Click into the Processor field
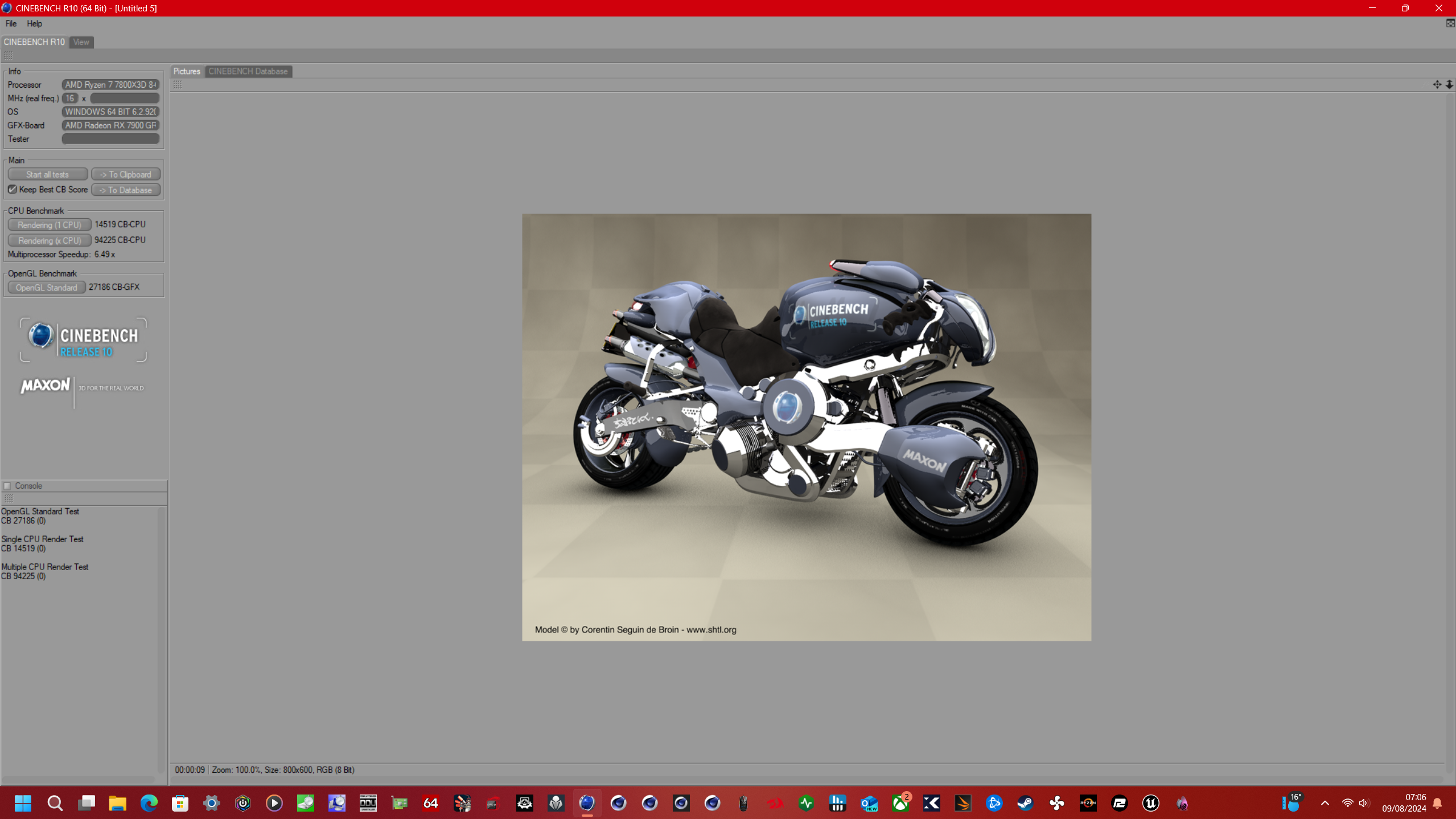 pos(110,84)
